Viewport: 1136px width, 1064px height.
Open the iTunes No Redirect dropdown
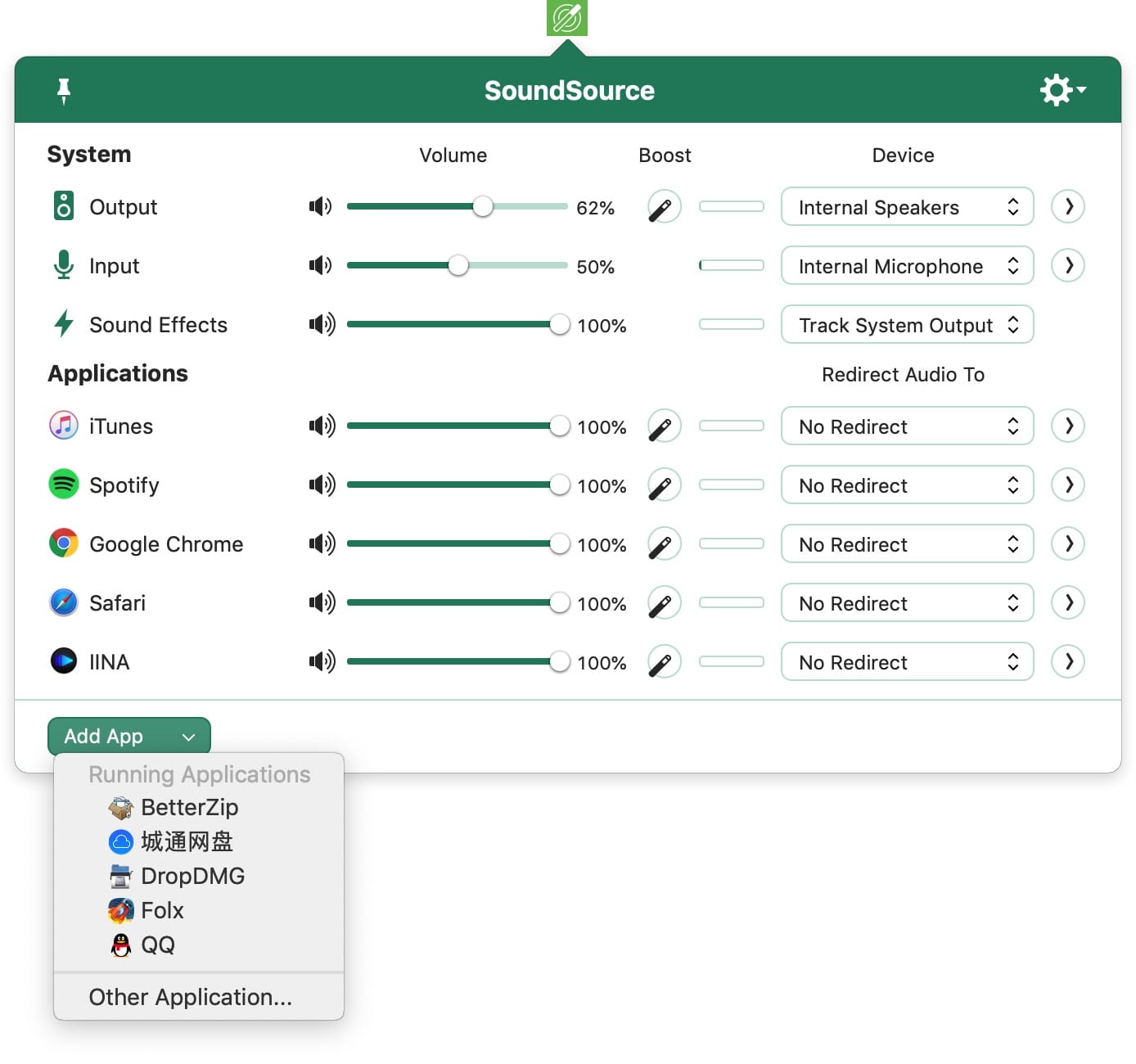(907, 426)
